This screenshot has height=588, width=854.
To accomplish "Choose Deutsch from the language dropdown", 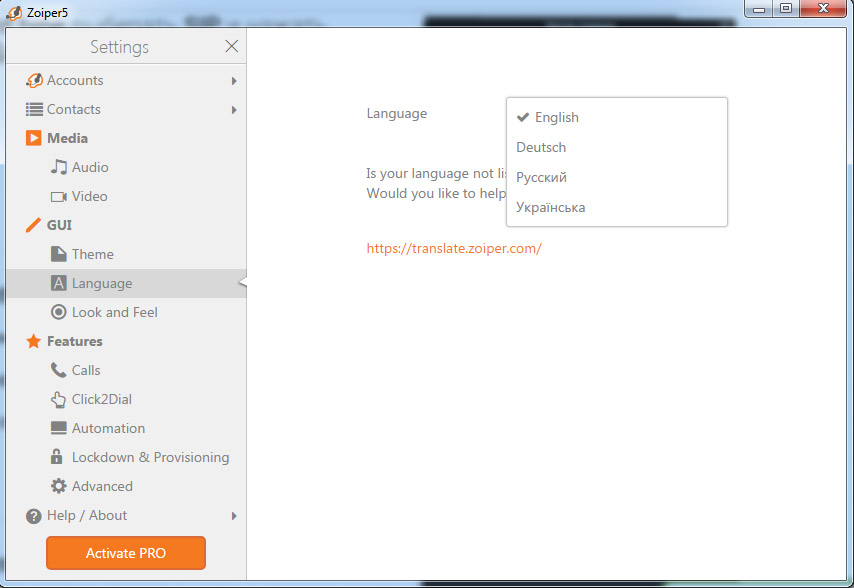I will (617, 148).
